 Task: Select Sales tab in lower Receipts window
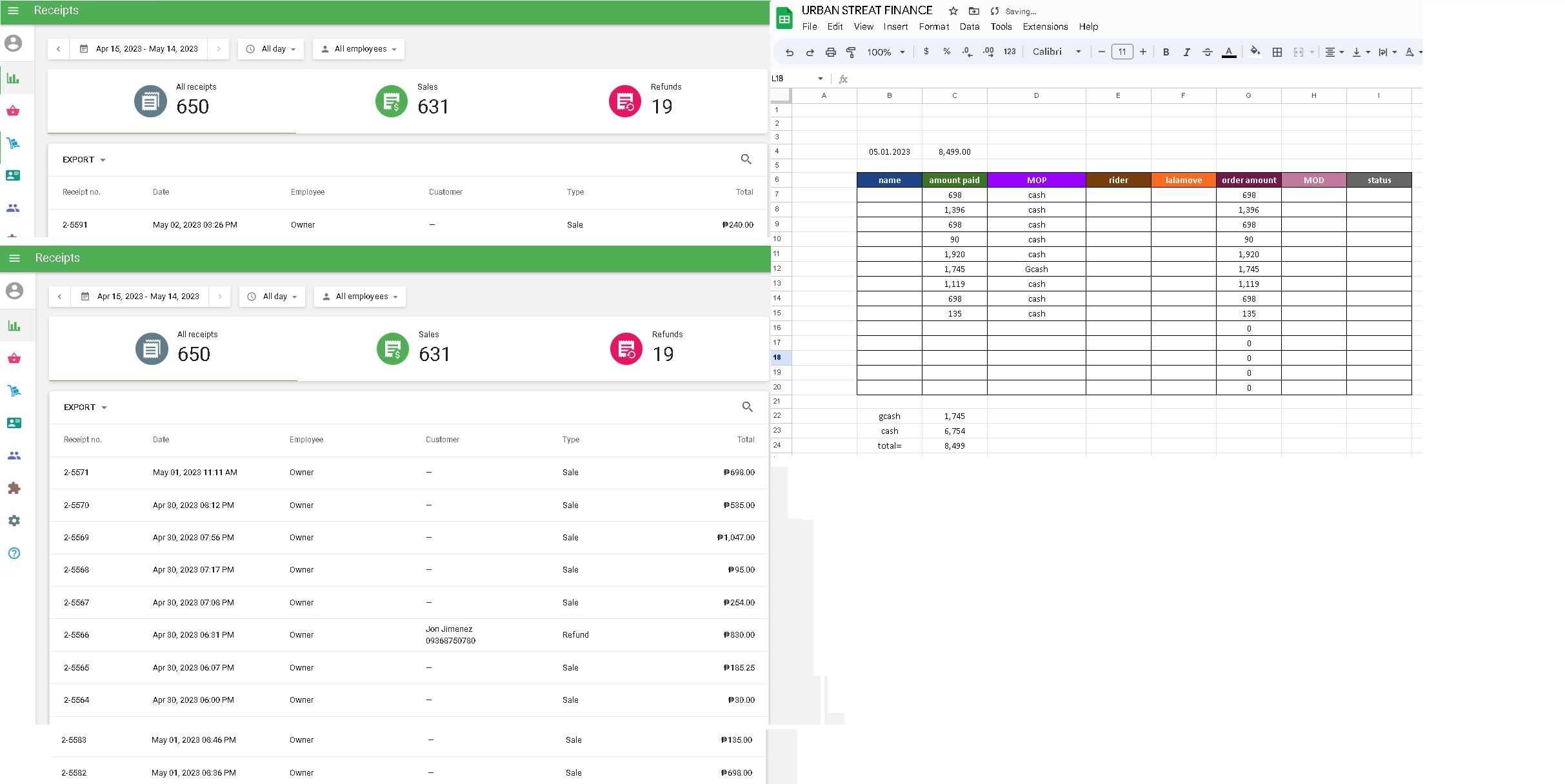coord(413,348)
